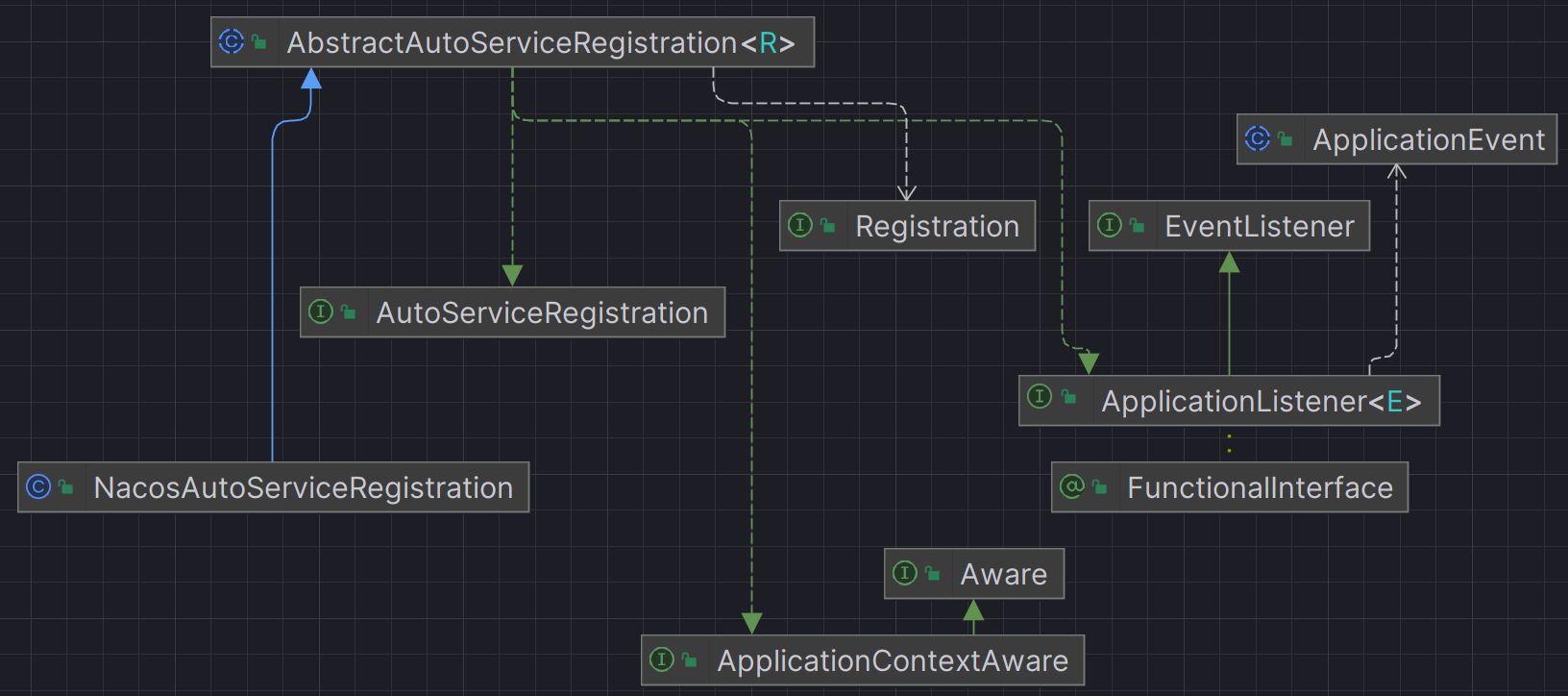Select the Aware label text
This screenshot has width=1568, height=696.
pyautogui.click(x=1004, y=575)
